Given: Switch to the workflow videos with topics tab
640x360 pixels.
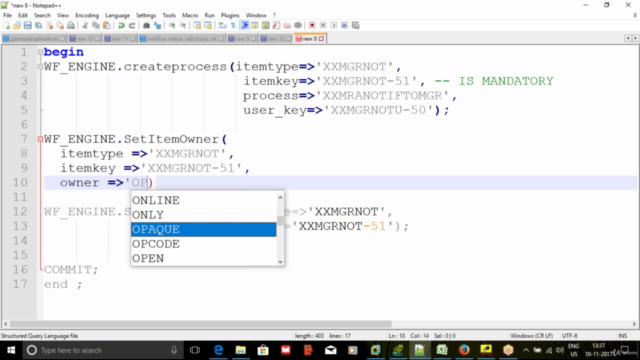Looking at the screenshot, I should 181,39.
